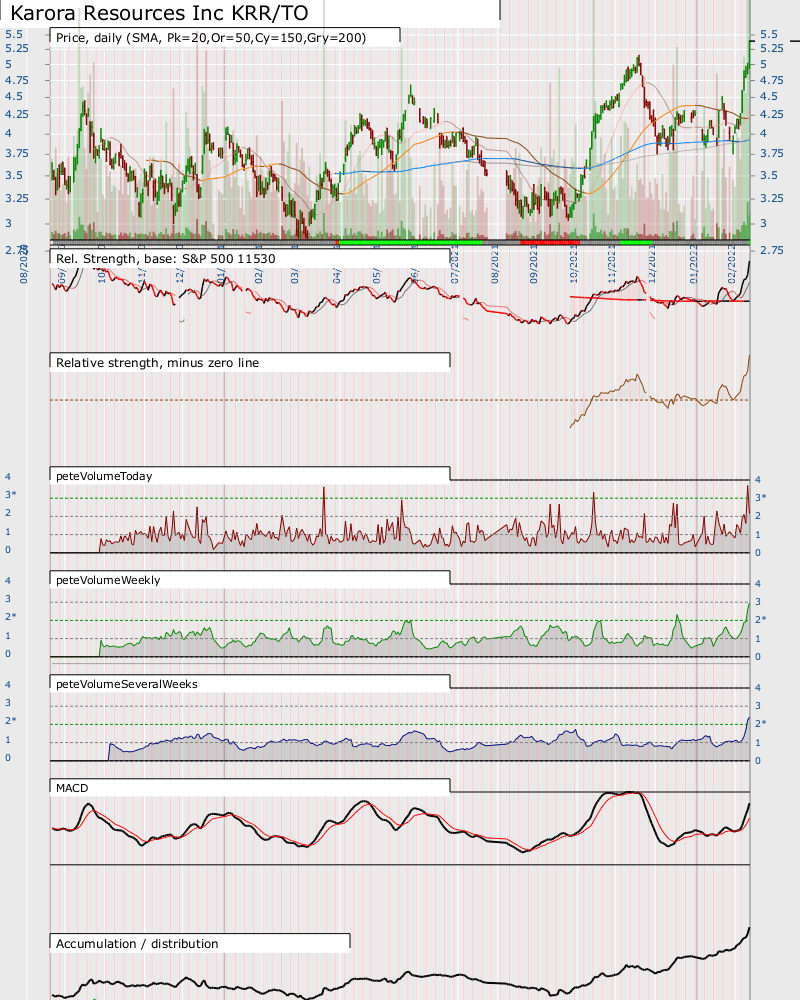Click 3.25 on the left price axis
This screenshot has height=1000, width=800.
(17, 198)
